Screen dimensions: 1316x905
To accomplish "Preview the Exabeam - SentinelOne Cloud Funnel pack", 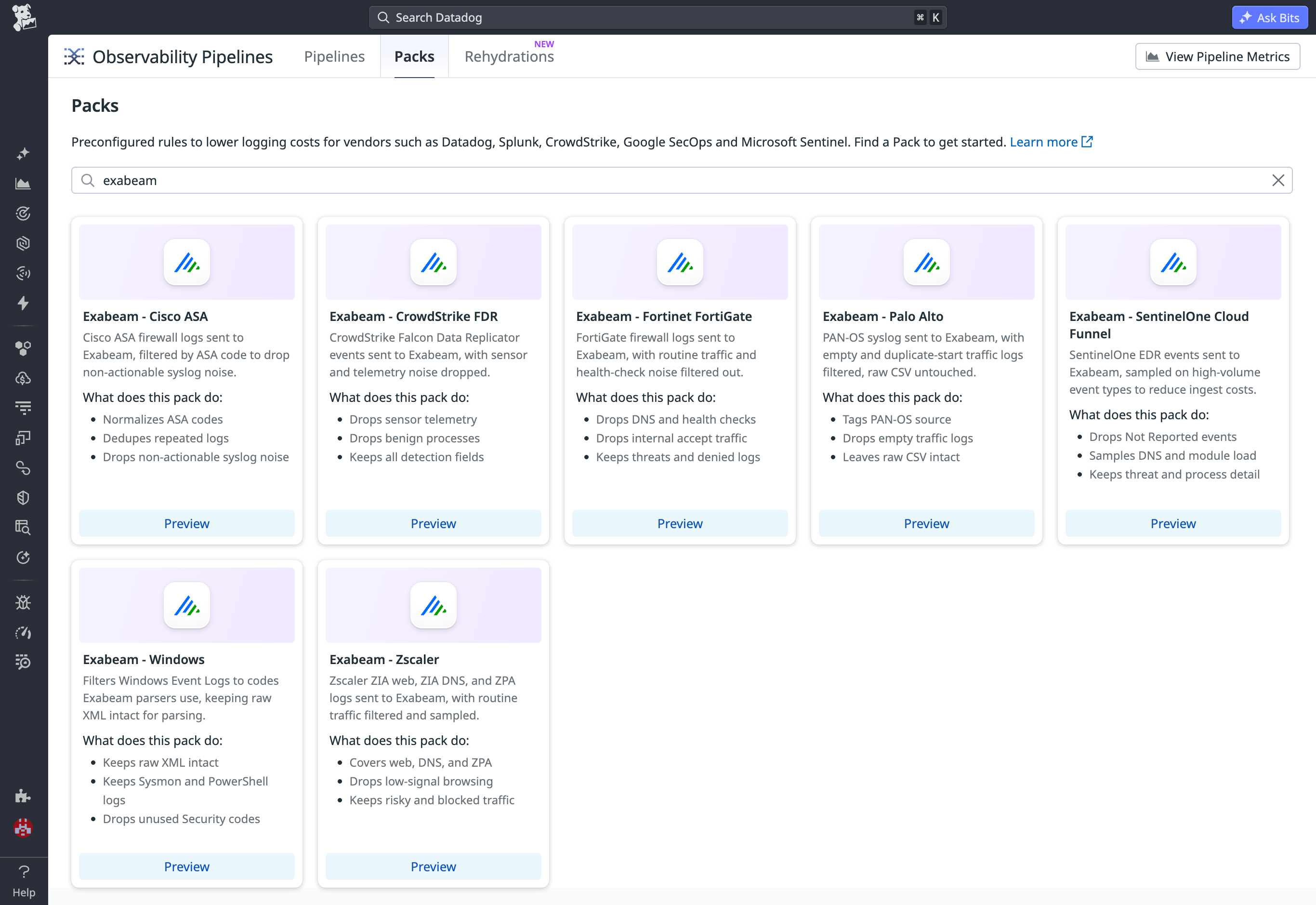I will [1172, 523].
